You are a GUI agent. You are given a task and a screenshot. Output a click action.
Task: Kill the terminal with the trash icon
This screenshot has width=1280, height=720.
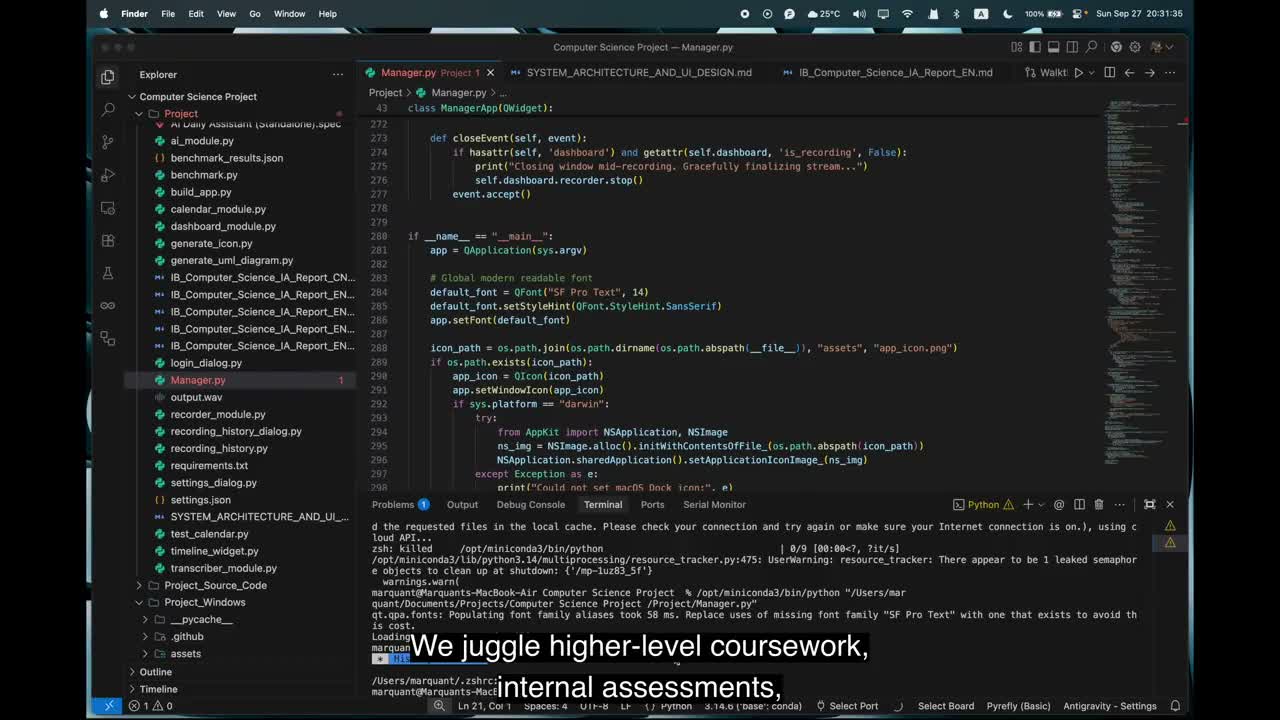click(1099, 504)
